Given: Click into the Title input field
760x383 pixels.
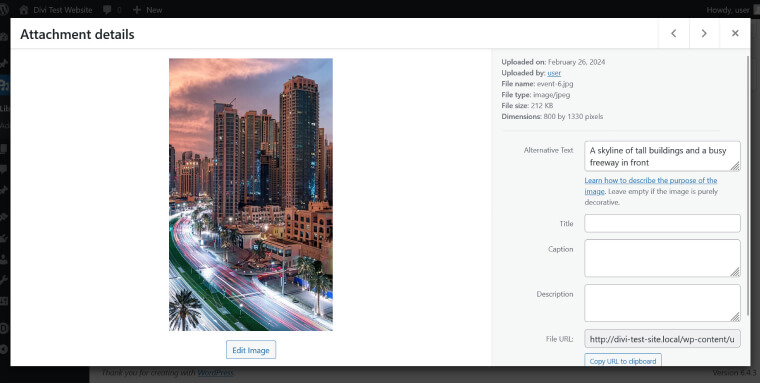Looking at the screenshot, I should [662, 223].
